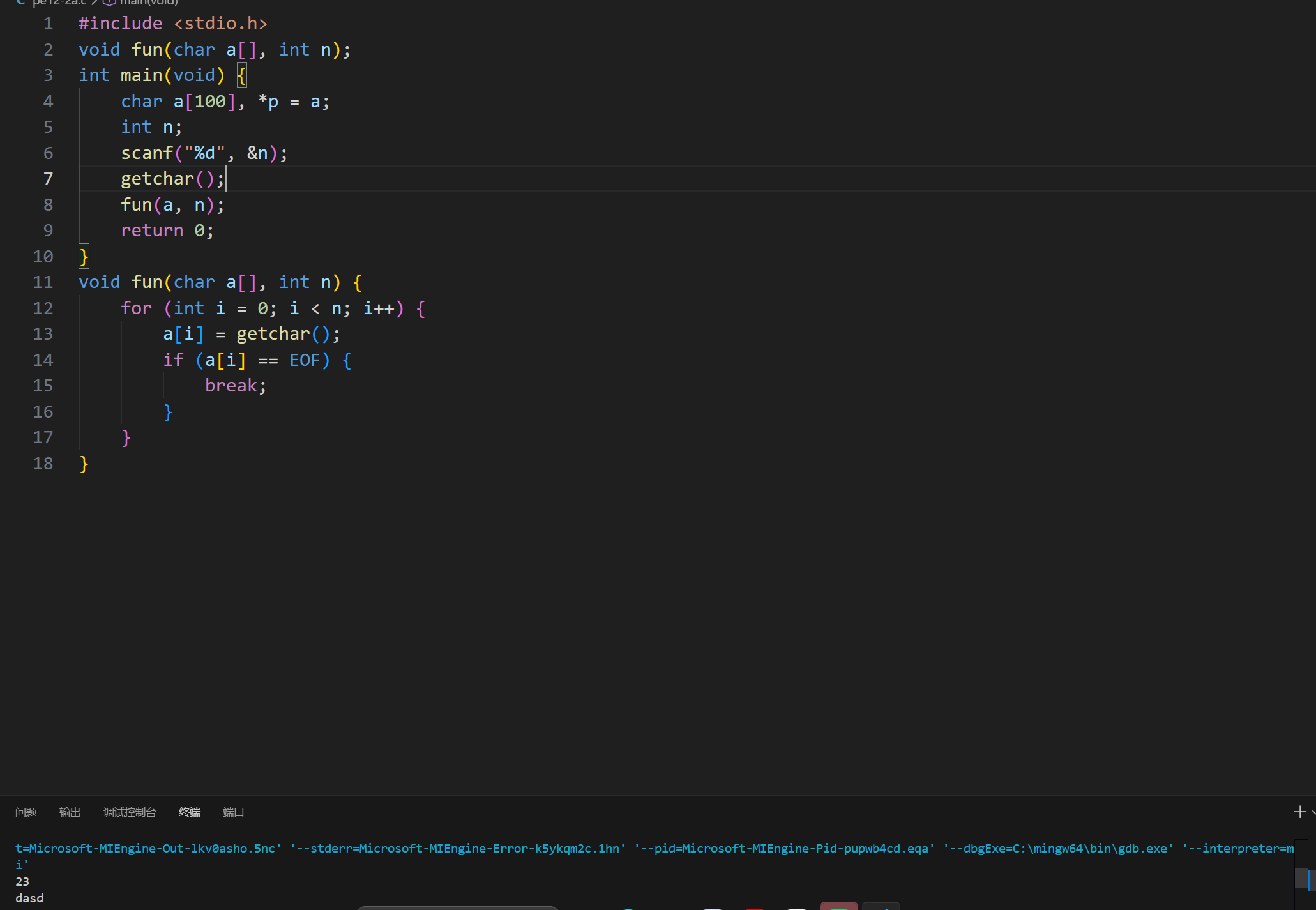Click the new terminal plus icon
Viewport: 1316px width, 910px height.
1299,812
